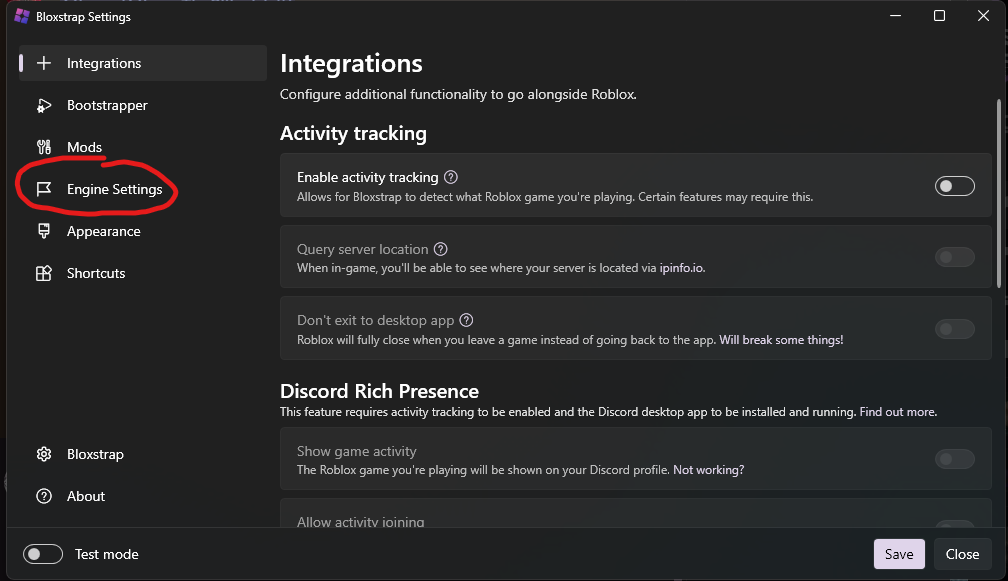Click the vertical scrollbar in settings panel

(x=998, y=190)
